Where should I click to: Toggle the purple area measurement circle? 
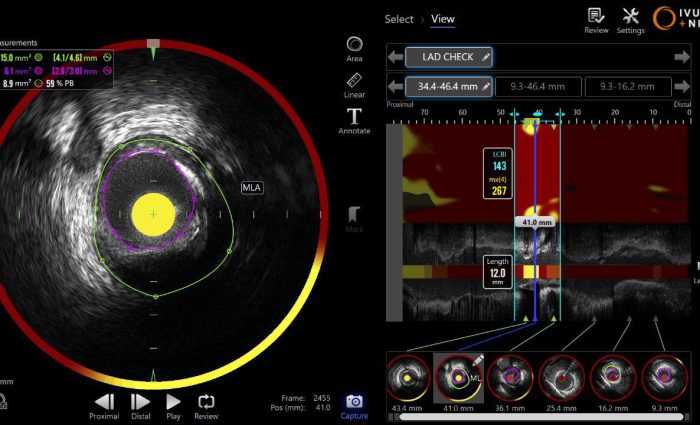click(39, 71)
